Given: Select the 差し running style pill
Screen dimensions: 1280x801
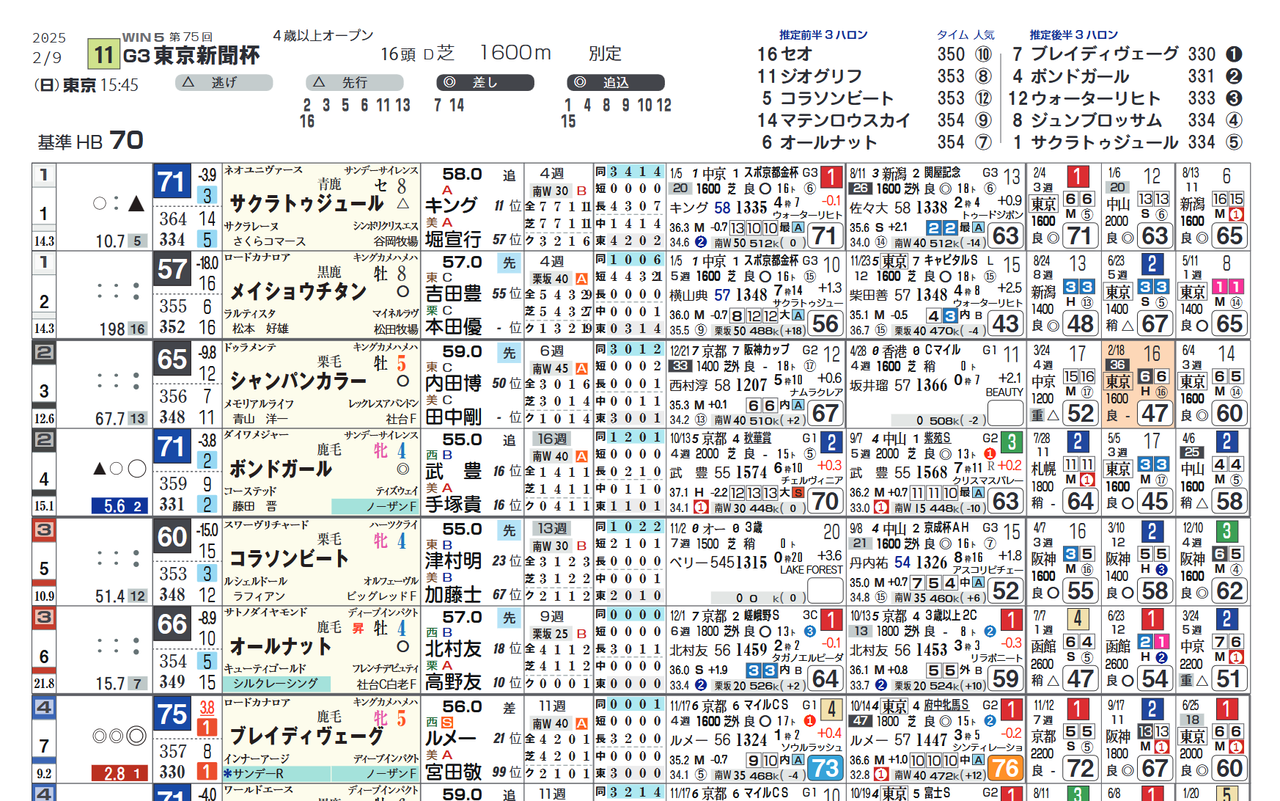Looking at the screenshot, I should click(485, 83).
